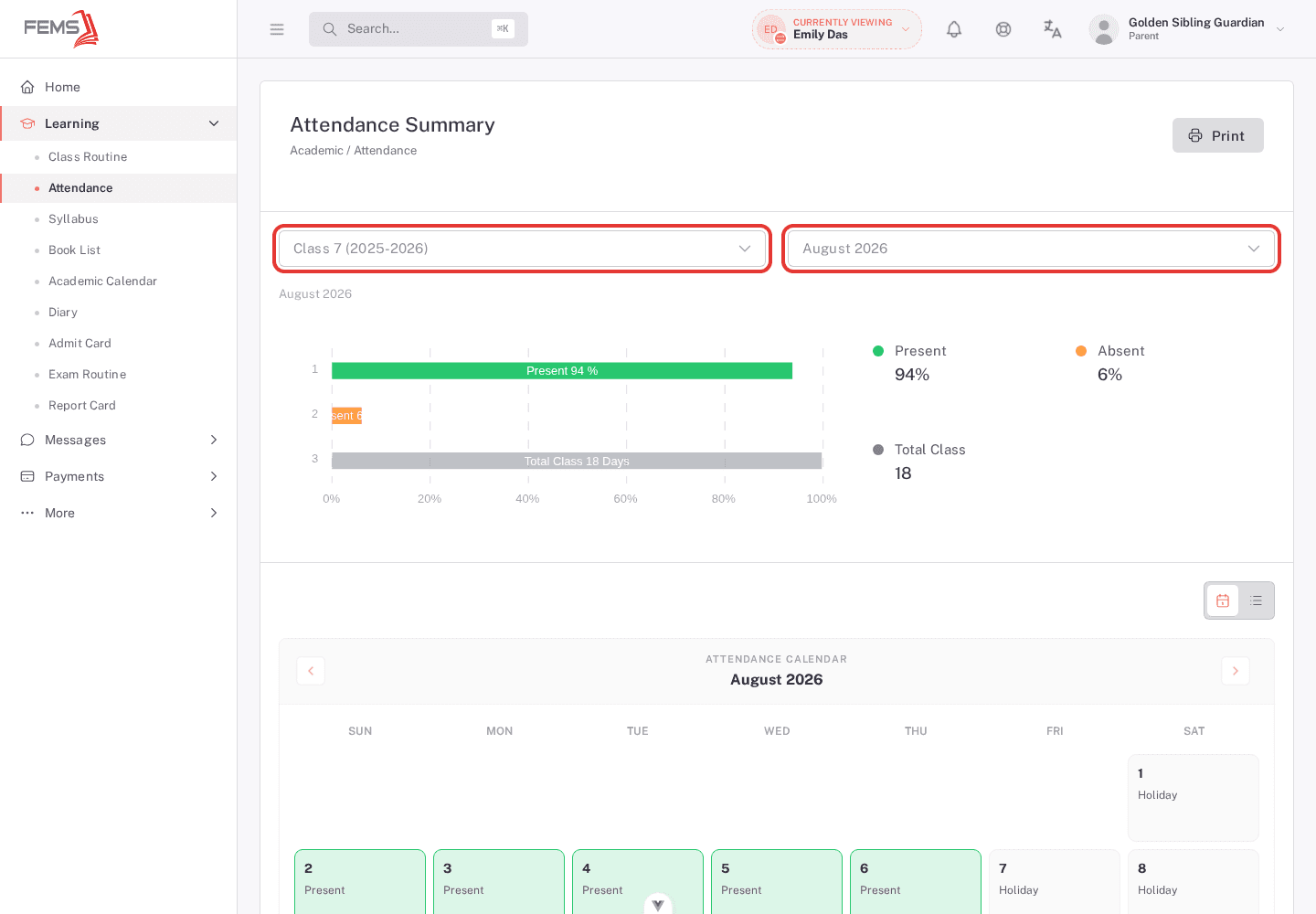Click the FEMS logo

61,29
